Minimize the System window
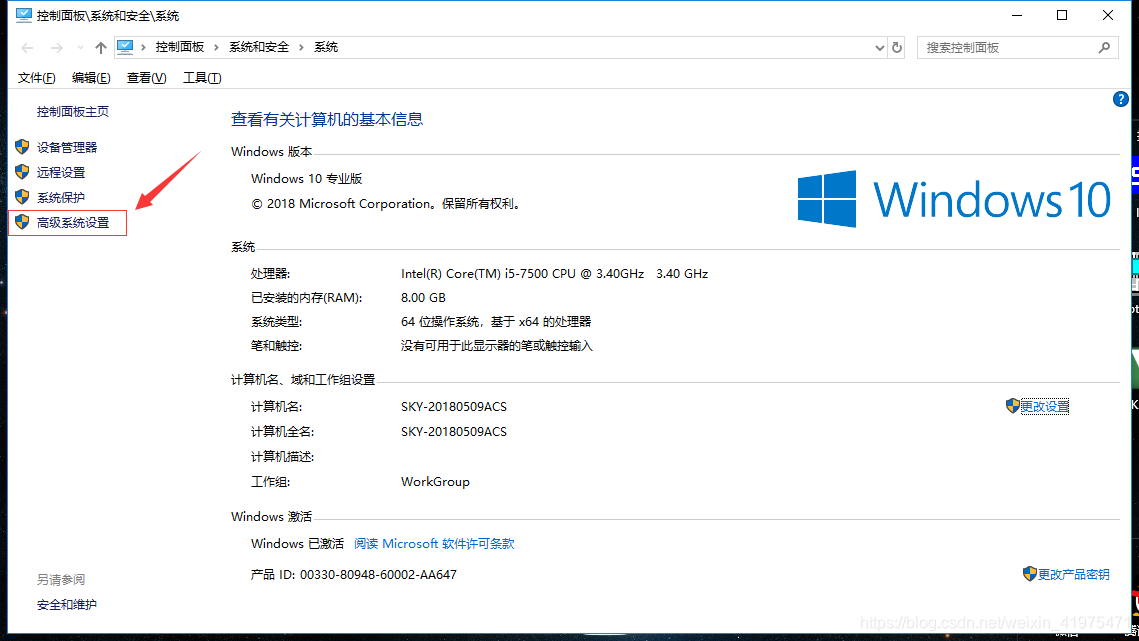The width and height of the screenshot is (1139, 641). pyautogui.click(x=1017, y=15)
